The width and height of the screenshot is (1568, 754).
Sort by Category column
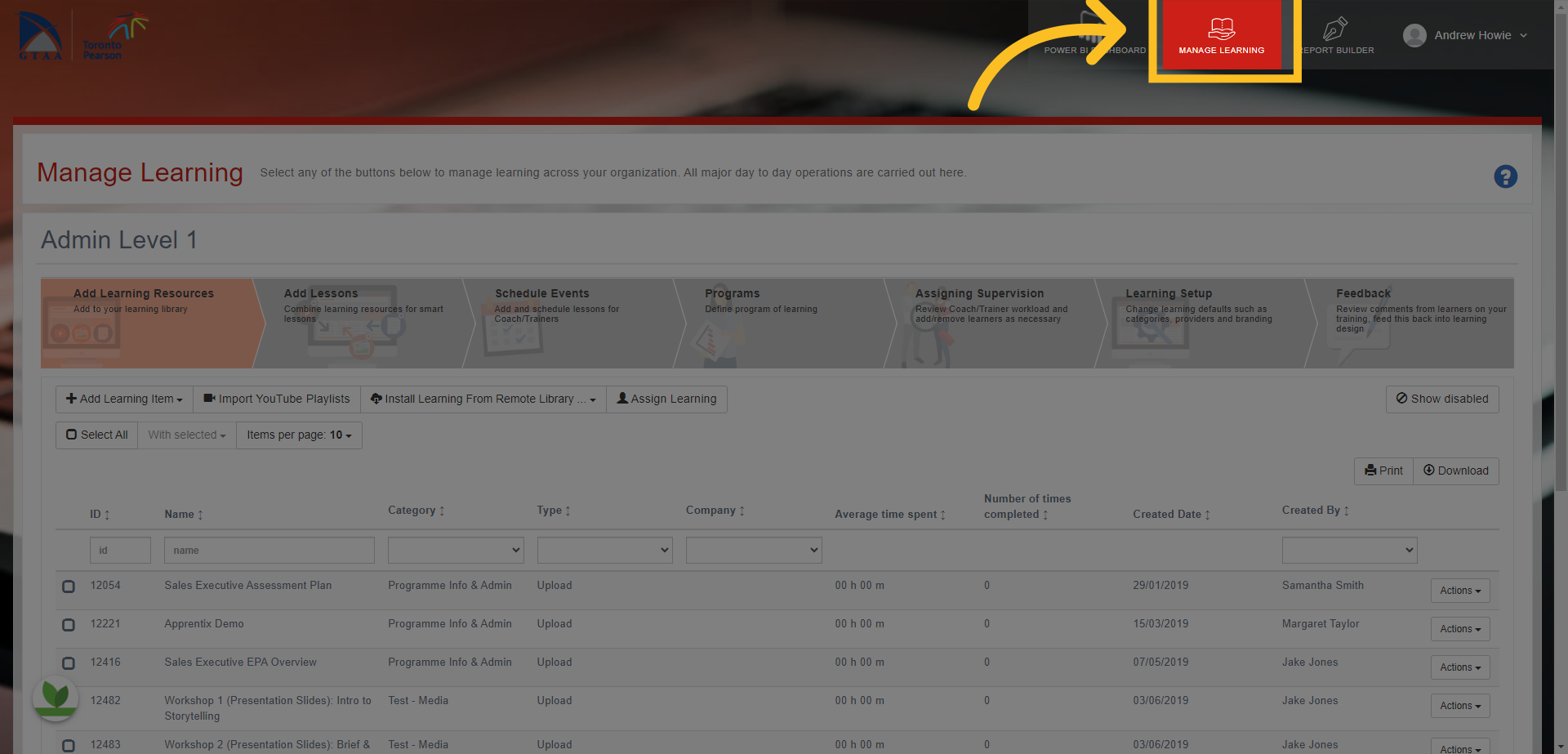(x=442, y=511)
